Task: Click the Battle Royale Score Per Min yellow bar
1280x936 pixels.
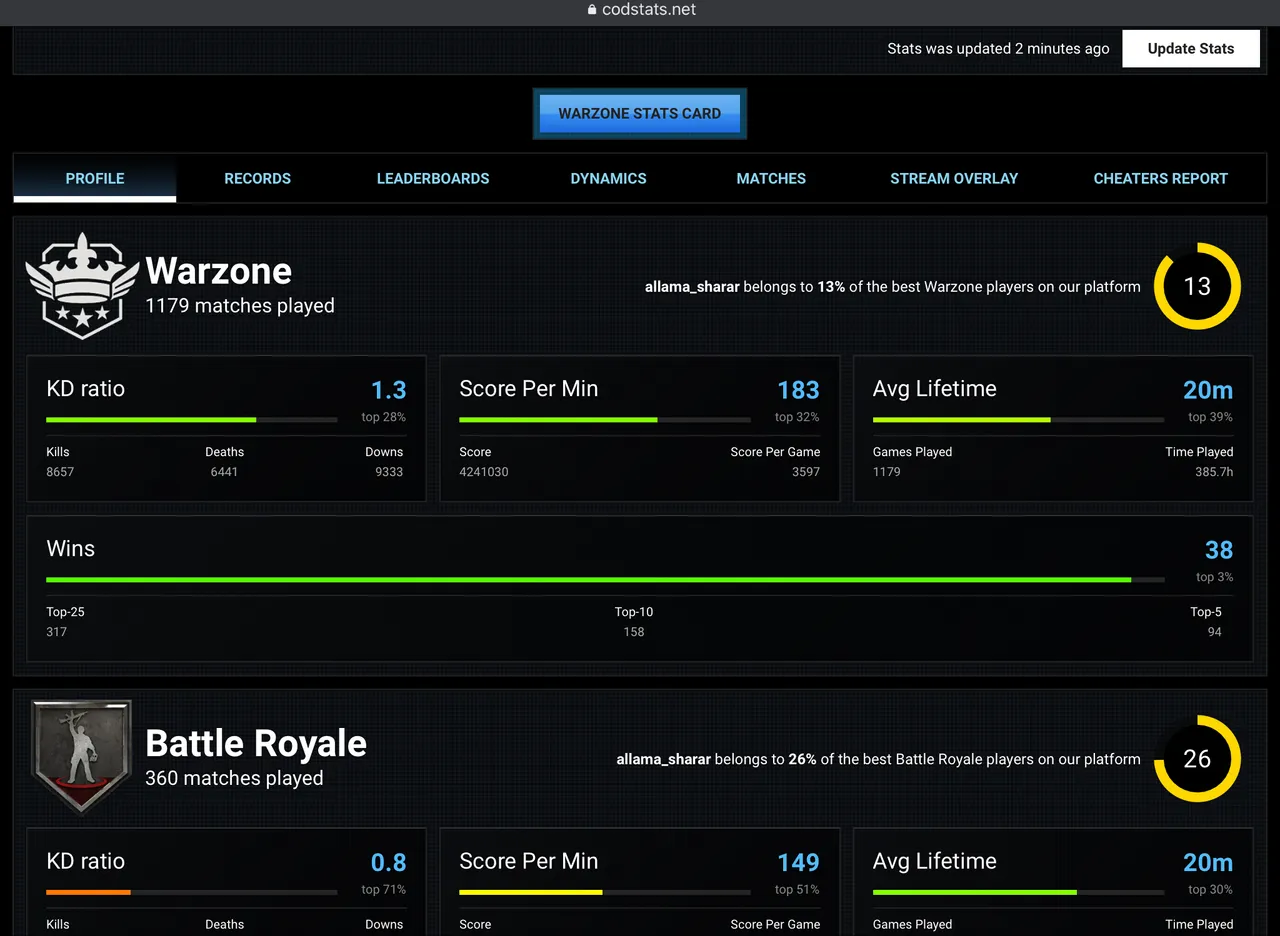Action: [531, 892]
